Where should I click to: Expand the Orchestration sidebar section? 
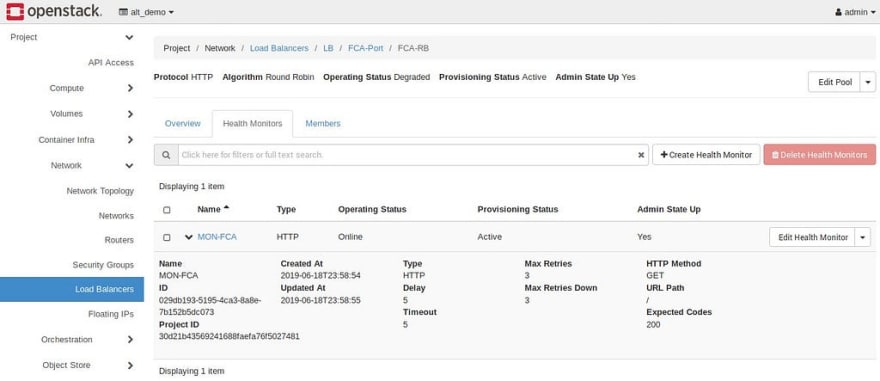[130, 339]
